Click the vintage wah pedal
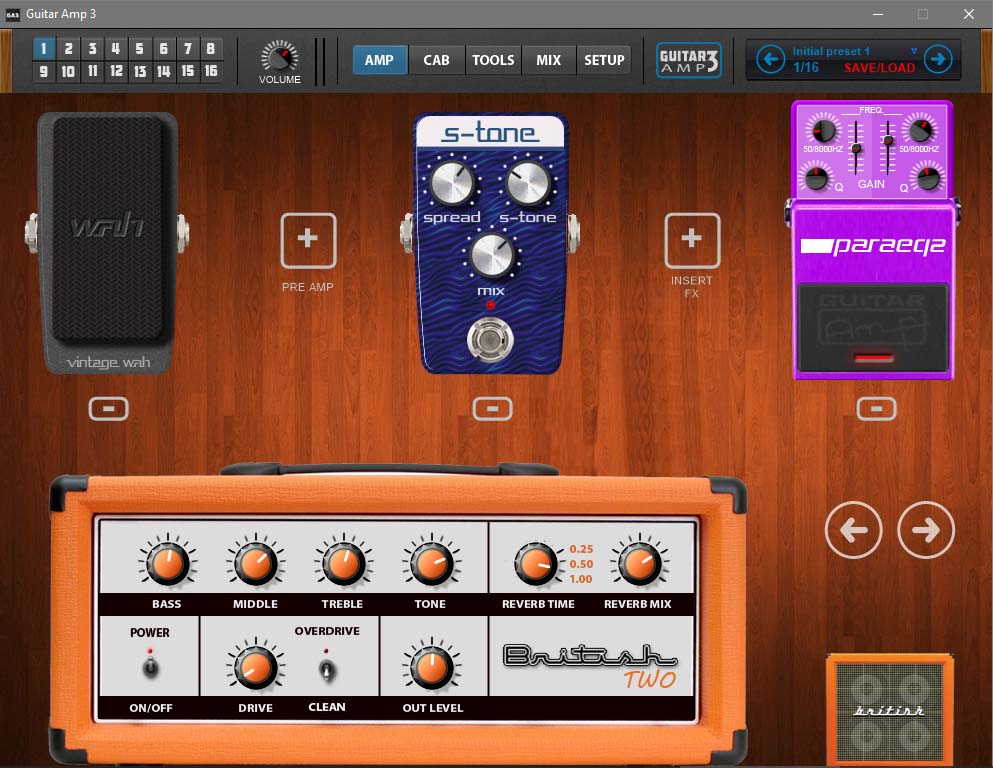 coord(108,243)
